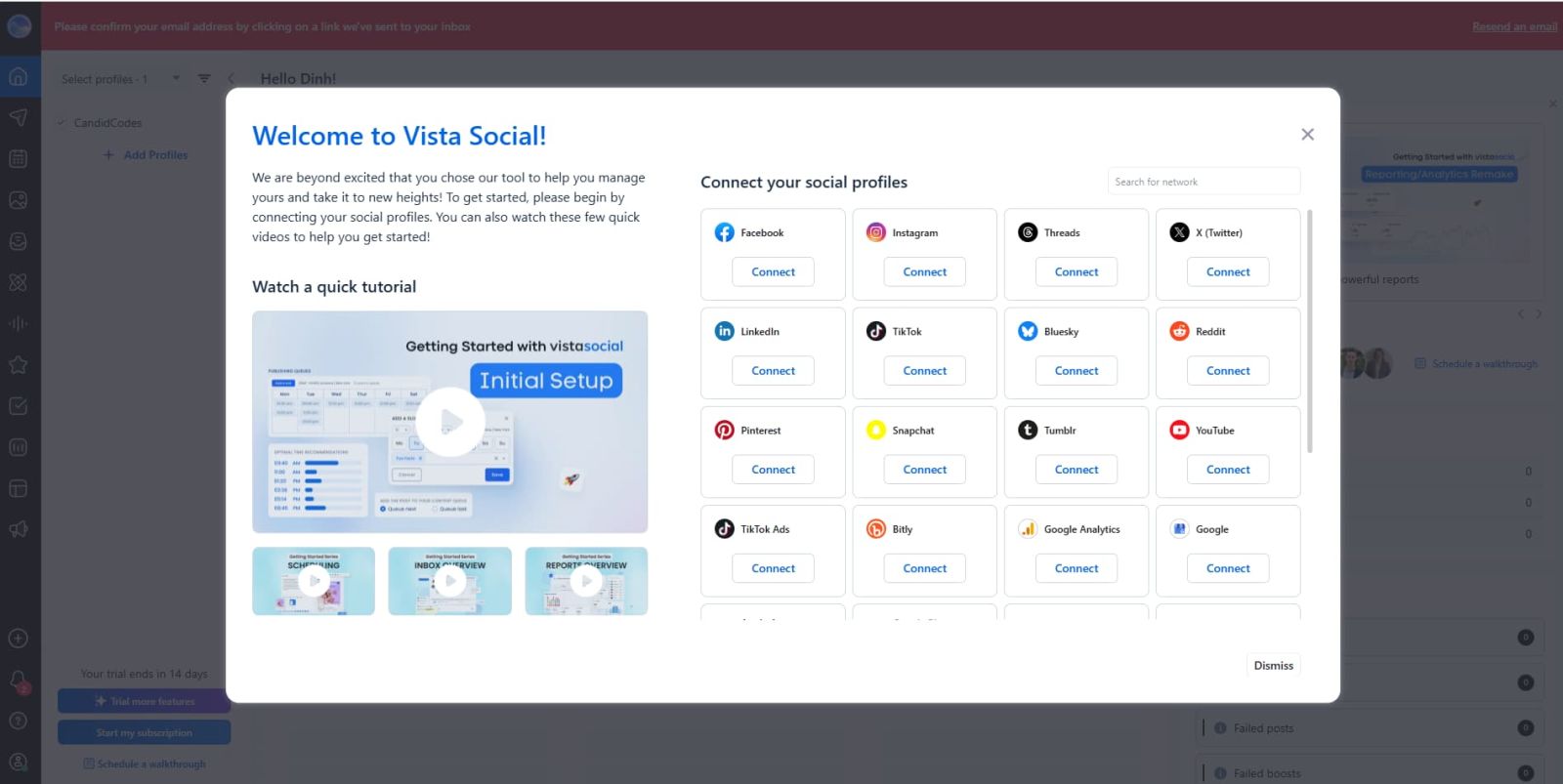Connect a YouTube channel
Image resolution: width=1563 pixels, height=784 pixels.
pyautogui.click(x=1228, y=470)
